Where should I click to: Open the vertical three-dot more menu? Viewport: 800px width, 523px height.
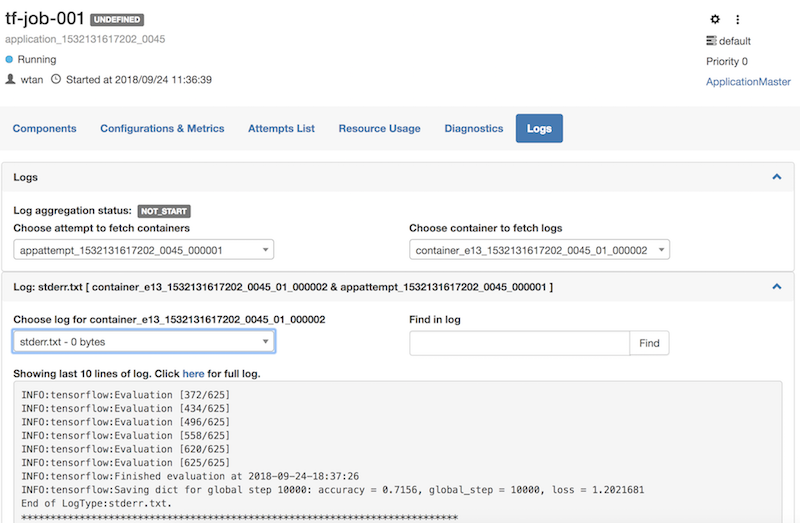[x=738, y=19]
